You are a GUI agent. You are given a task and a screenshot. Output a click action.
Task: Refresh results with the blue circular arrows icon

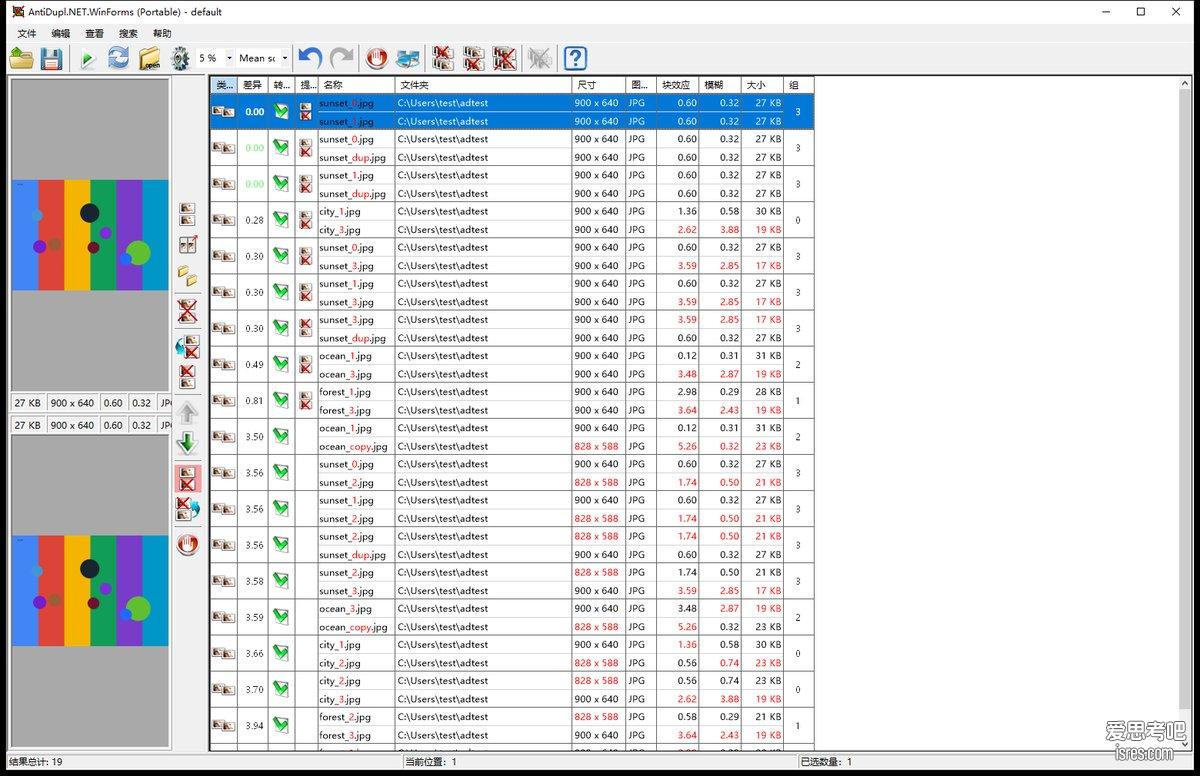(x=119, y=58)
